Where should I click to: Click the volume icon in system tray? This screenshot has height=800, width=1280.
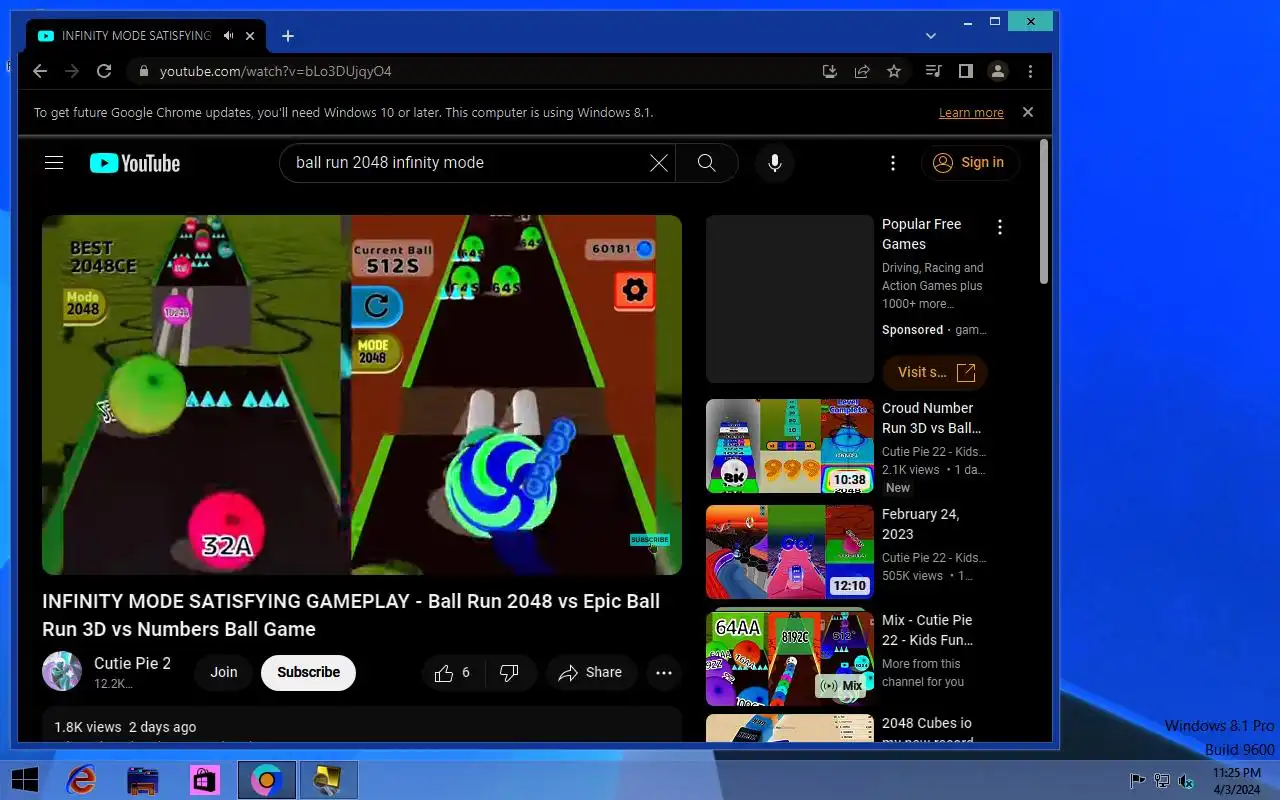[1187, 781]
